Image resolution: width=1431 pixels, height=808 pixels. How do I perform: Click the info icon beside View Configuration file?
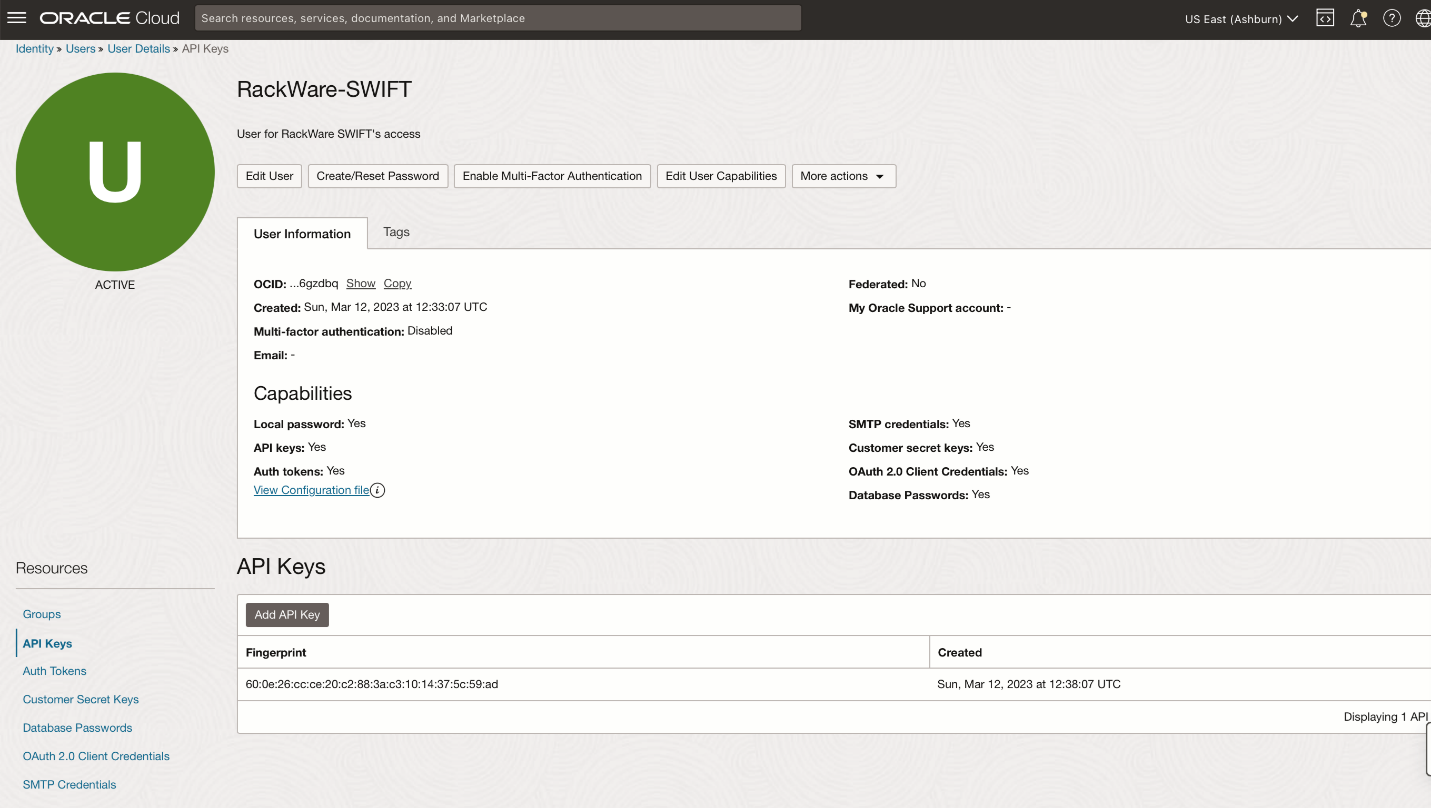click(378, 490)
